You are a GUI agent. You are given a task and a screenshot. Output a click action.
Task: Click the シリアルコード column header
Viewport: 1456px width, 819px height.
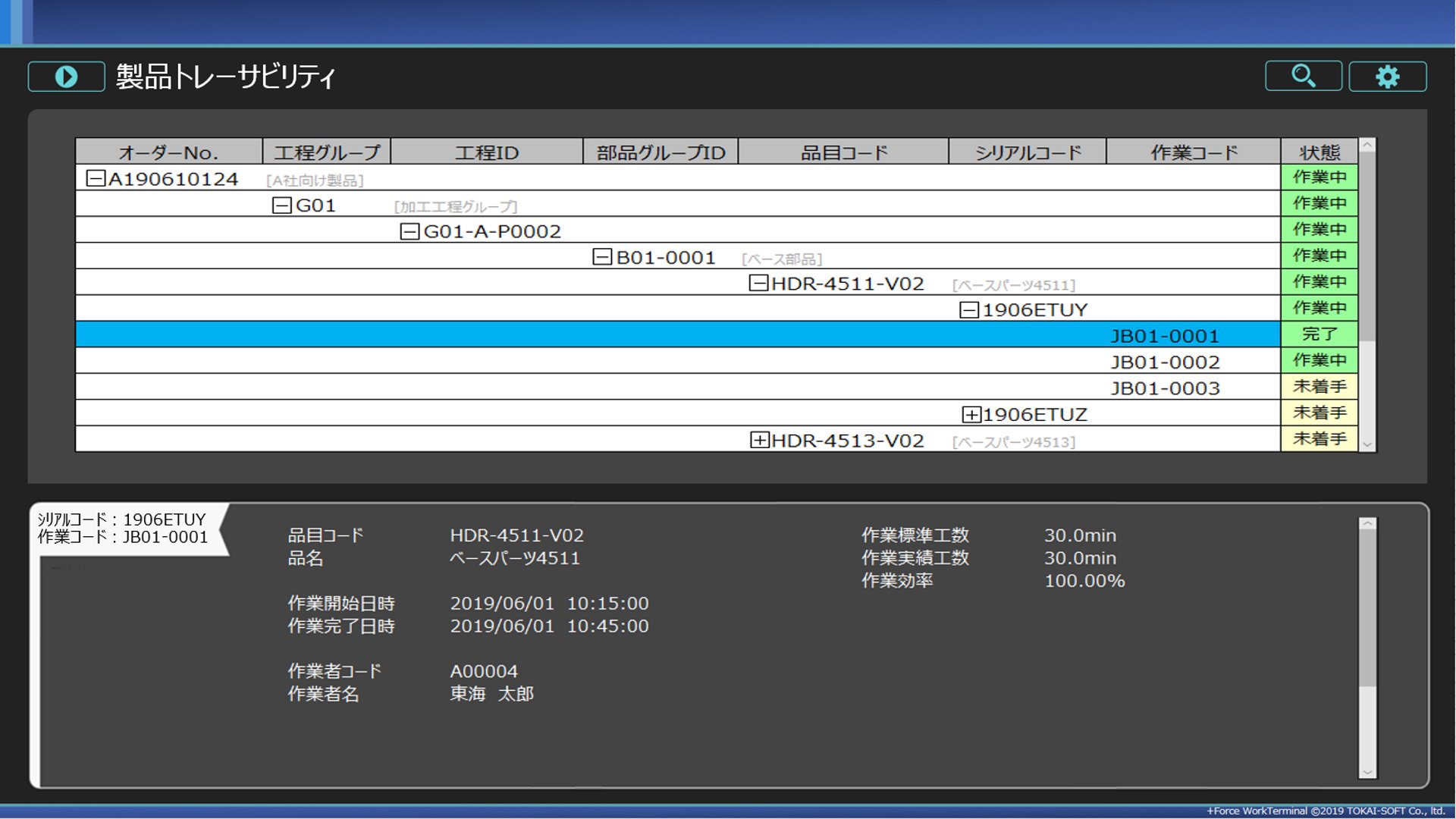tap(1028, 152)
